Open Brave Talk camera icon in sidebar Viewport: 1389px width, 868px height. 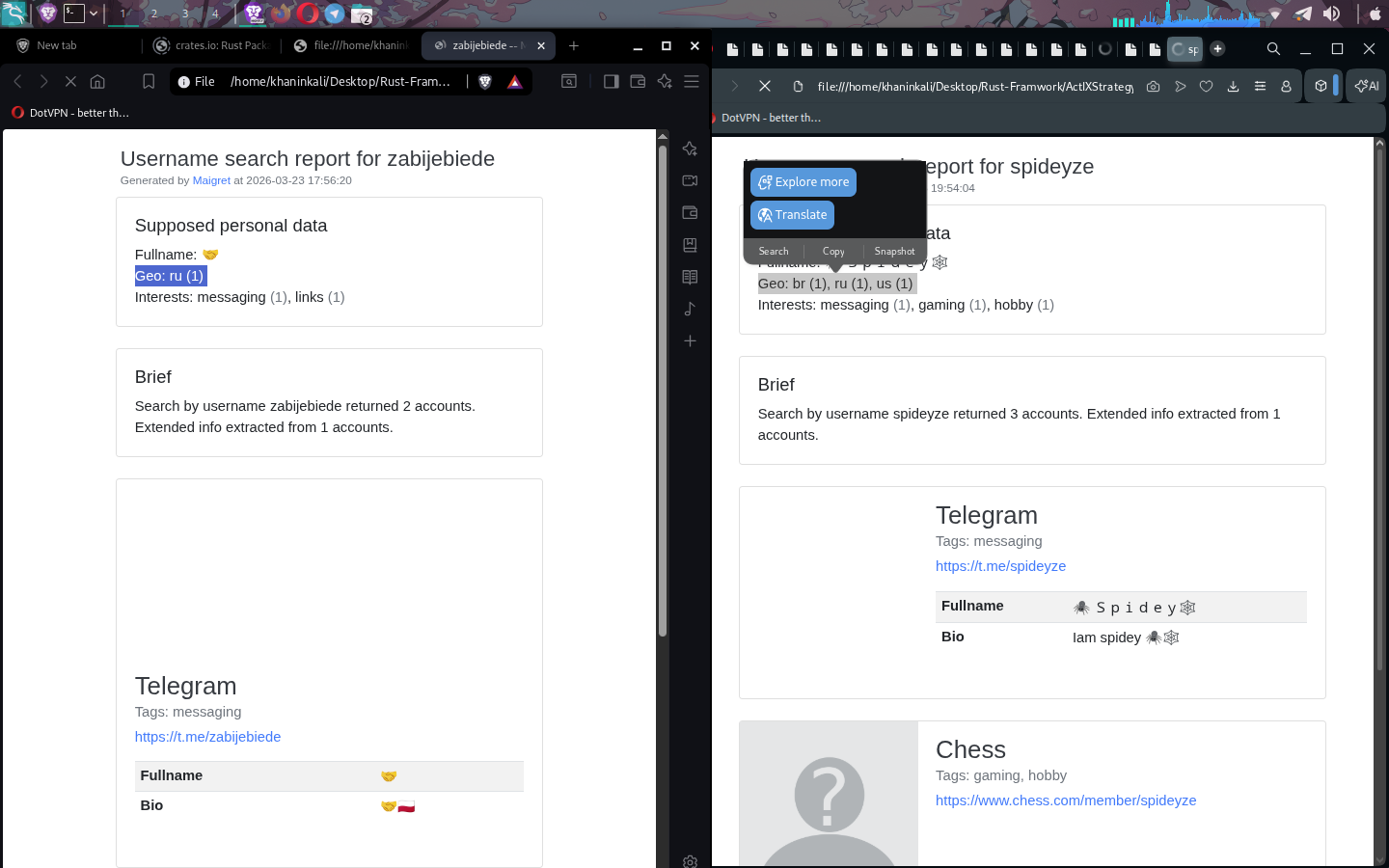click(x=690, y=180)
